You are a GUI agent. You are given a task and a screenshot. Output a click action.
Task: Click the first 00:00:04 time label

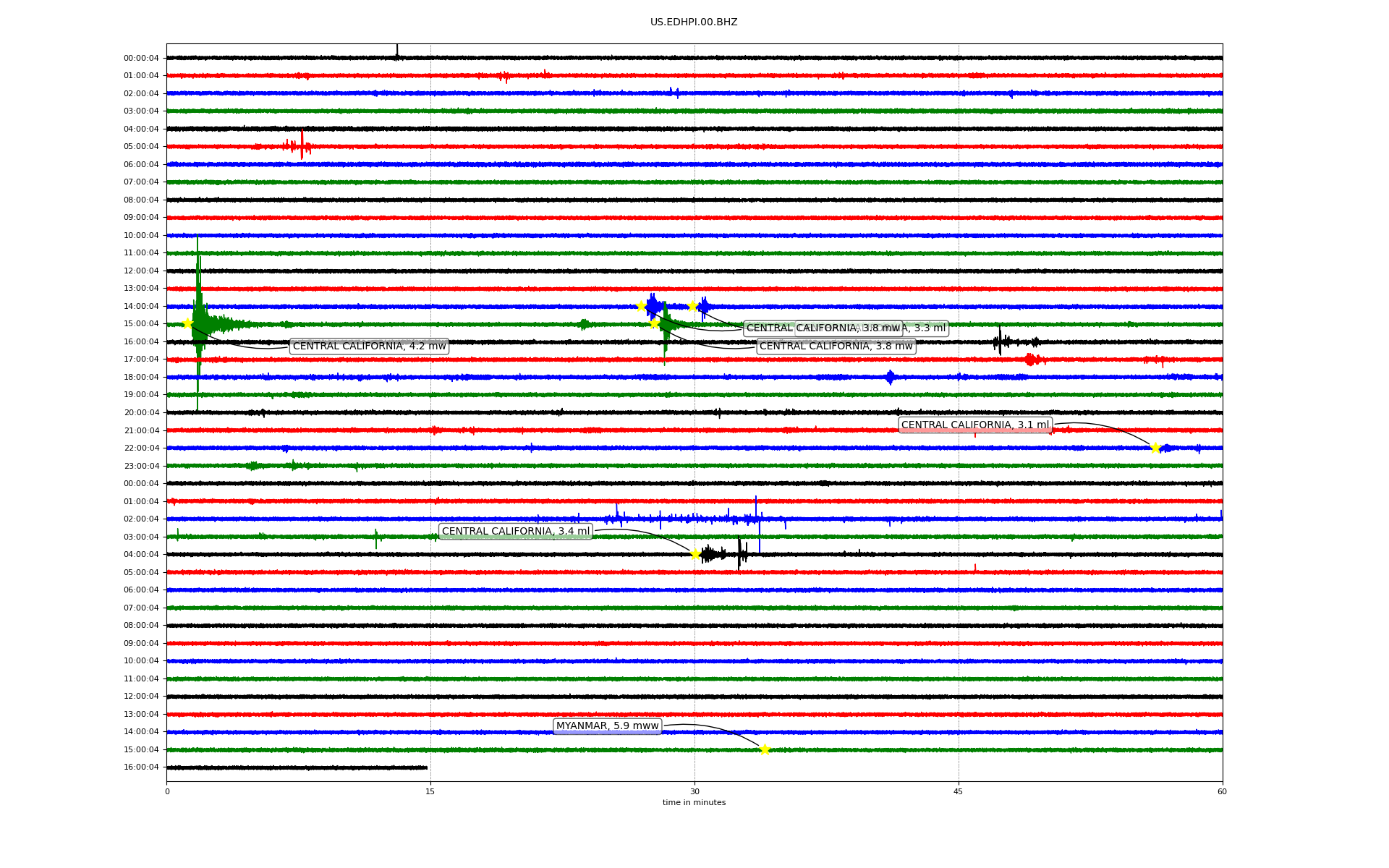[141, 58]
